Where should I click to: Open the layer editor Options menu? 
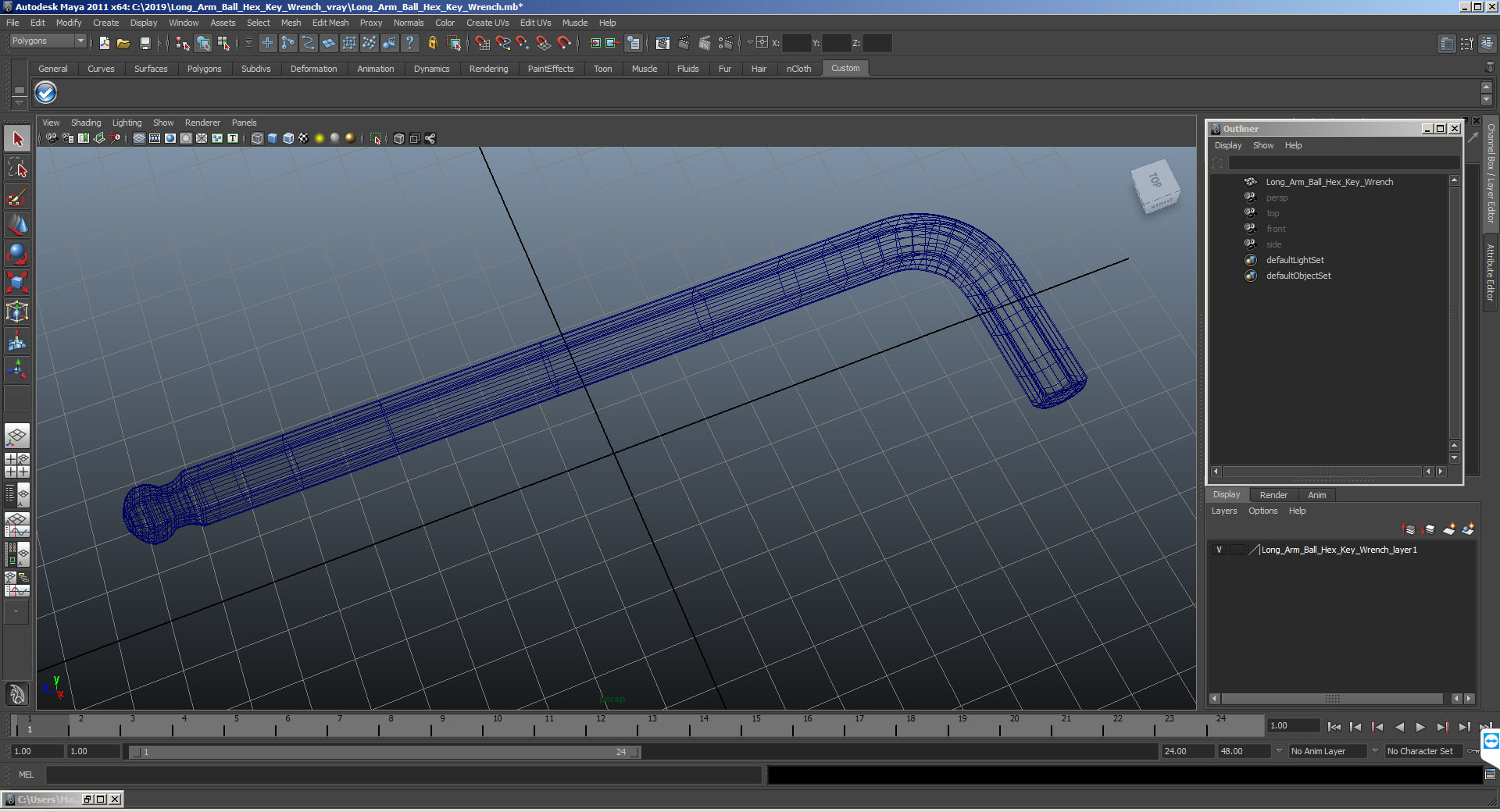tap(1262, 511)
